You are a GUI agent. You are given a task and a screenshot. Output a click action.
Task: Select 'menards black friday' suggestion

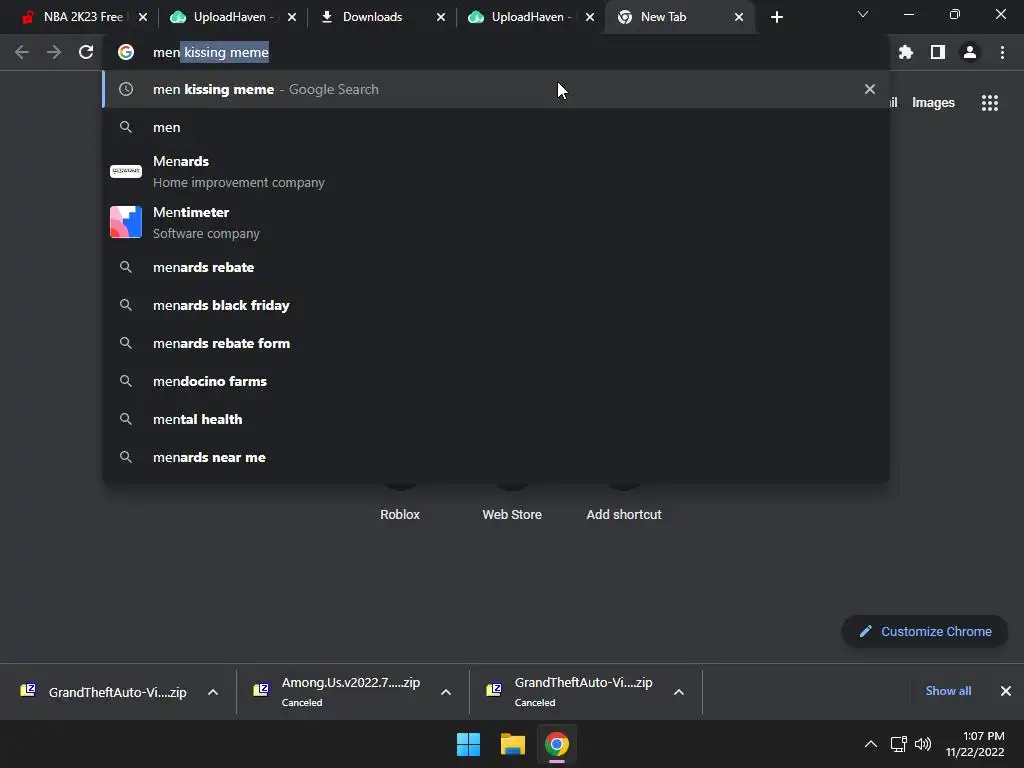(x=496, y=305)
